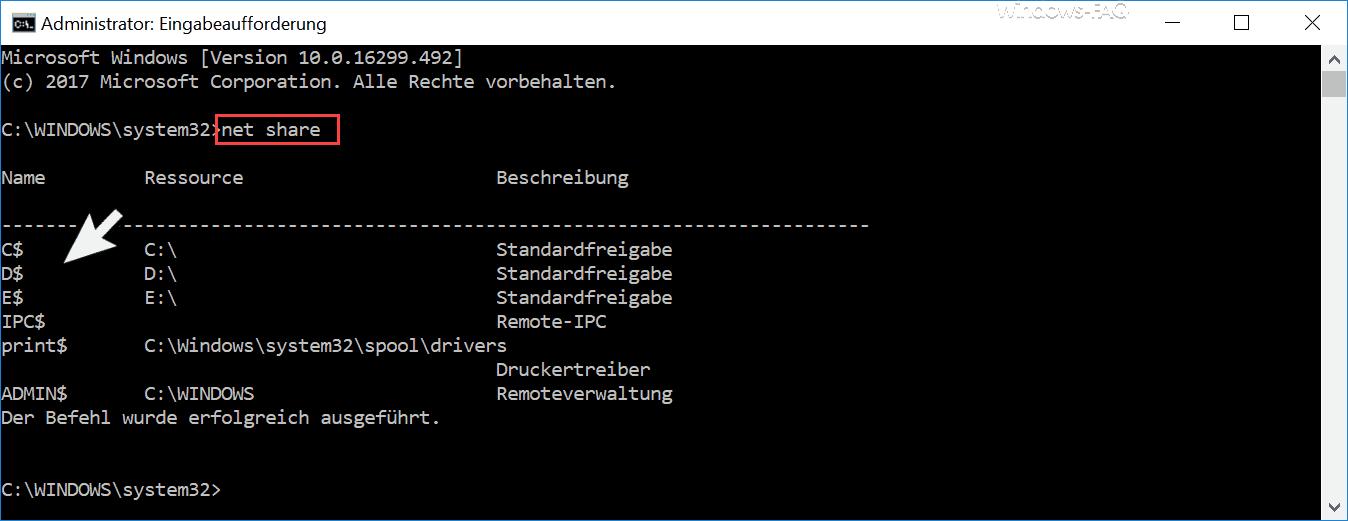Click the 'Beschreibung' column header
Image resolution: width=1348 pixels, height=521 pixels.
pos(562,178)
